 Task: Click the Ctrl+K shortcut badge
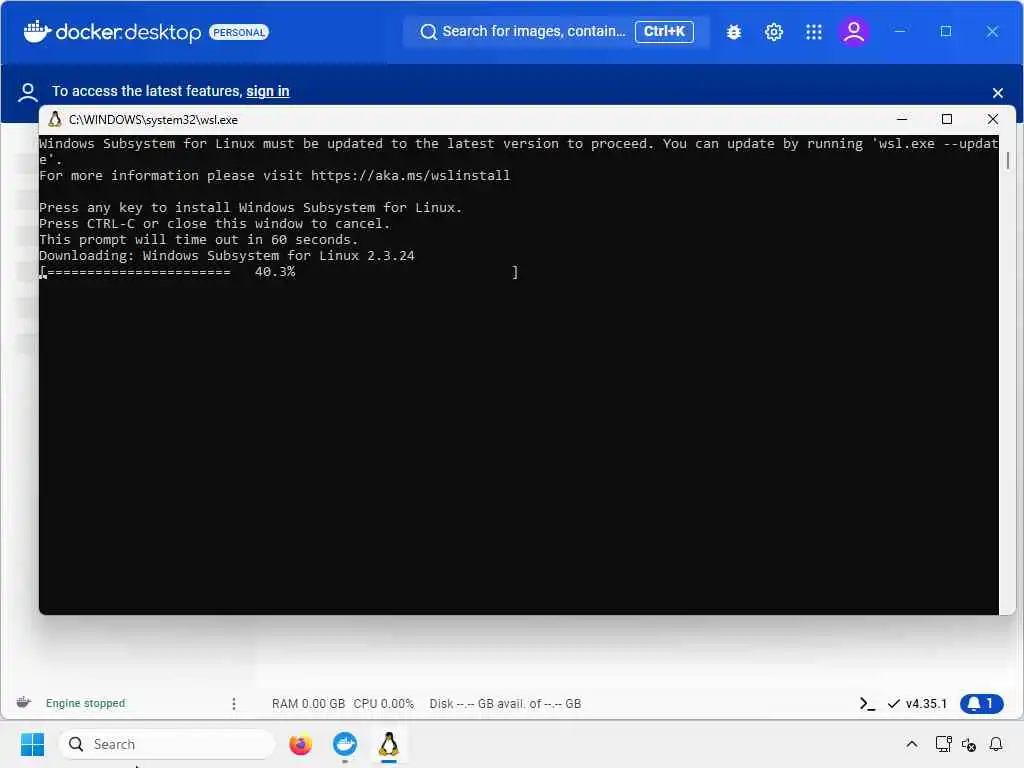[x=664, y=31]
